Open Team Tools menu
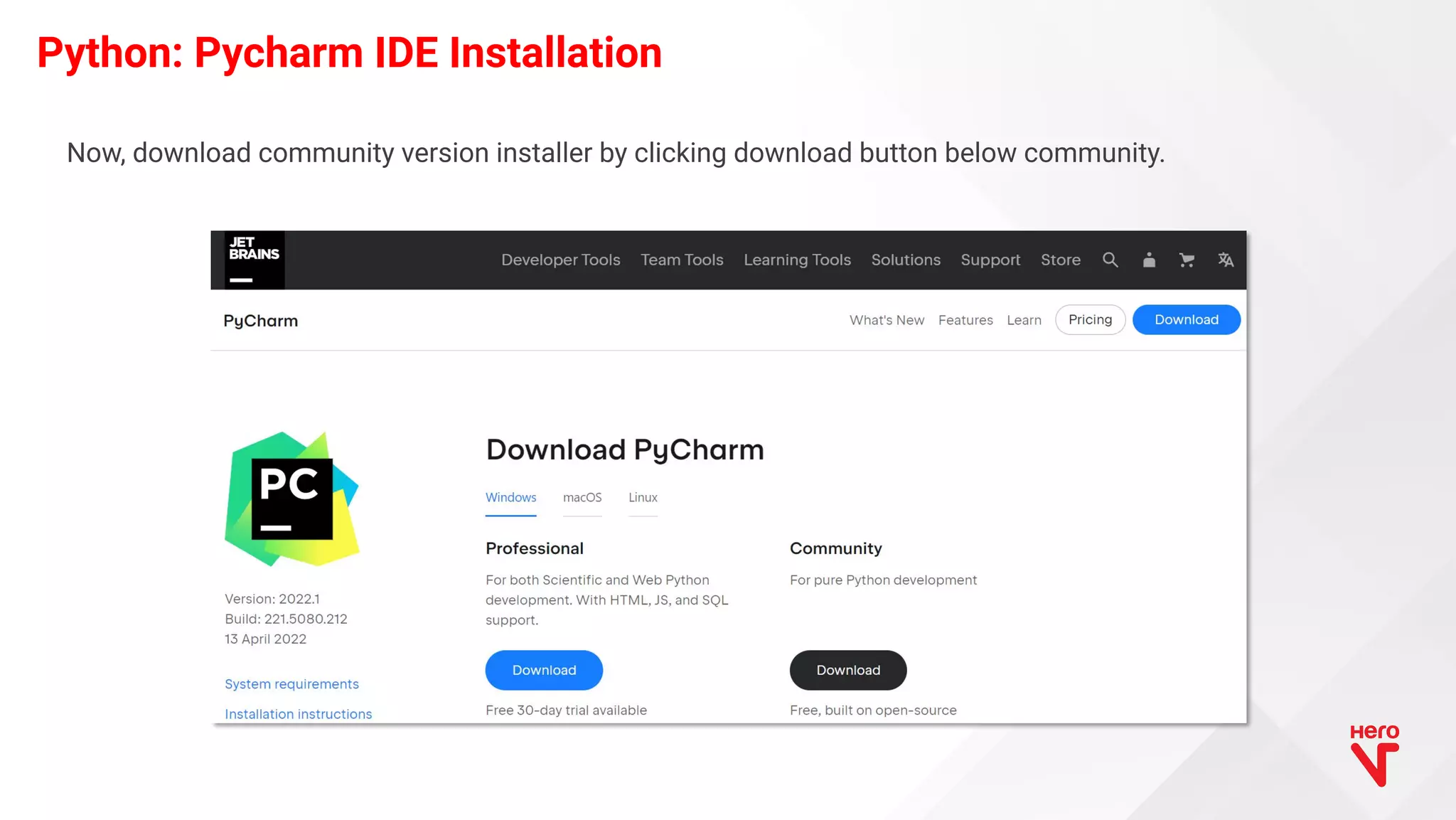Screen dimensions: 1456x820 click(682, 260)
